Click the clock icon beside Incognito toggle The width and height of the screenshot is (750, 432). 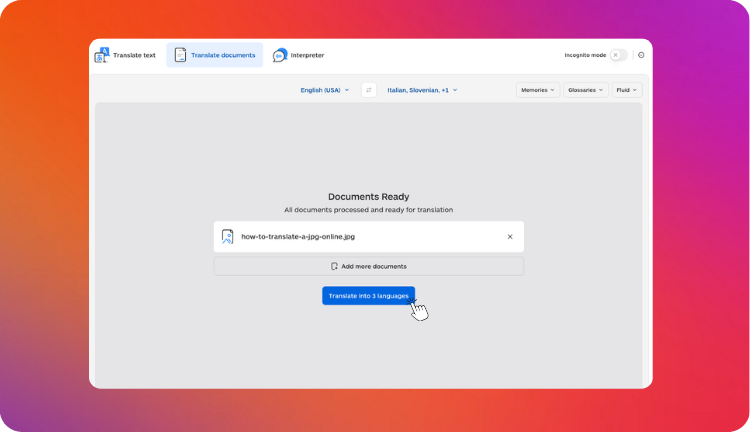(641, 55)
